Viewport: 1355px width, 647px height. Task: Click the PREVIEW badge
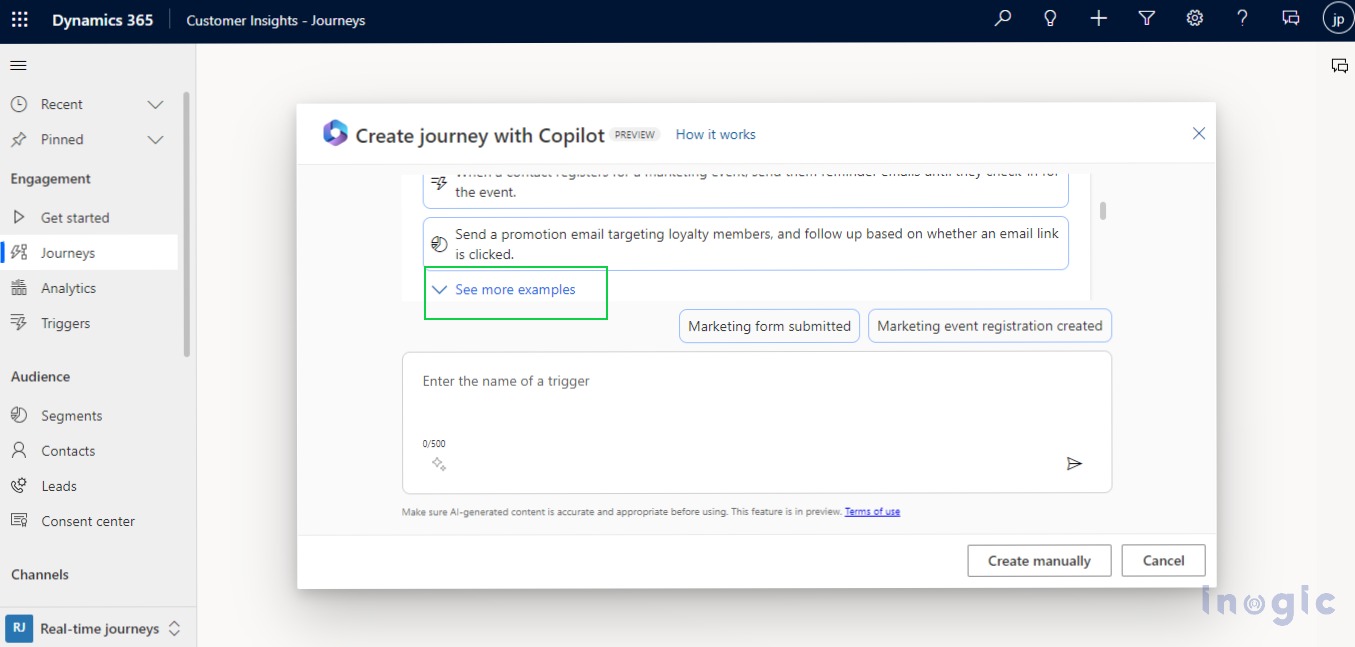(x=635, y=134)
